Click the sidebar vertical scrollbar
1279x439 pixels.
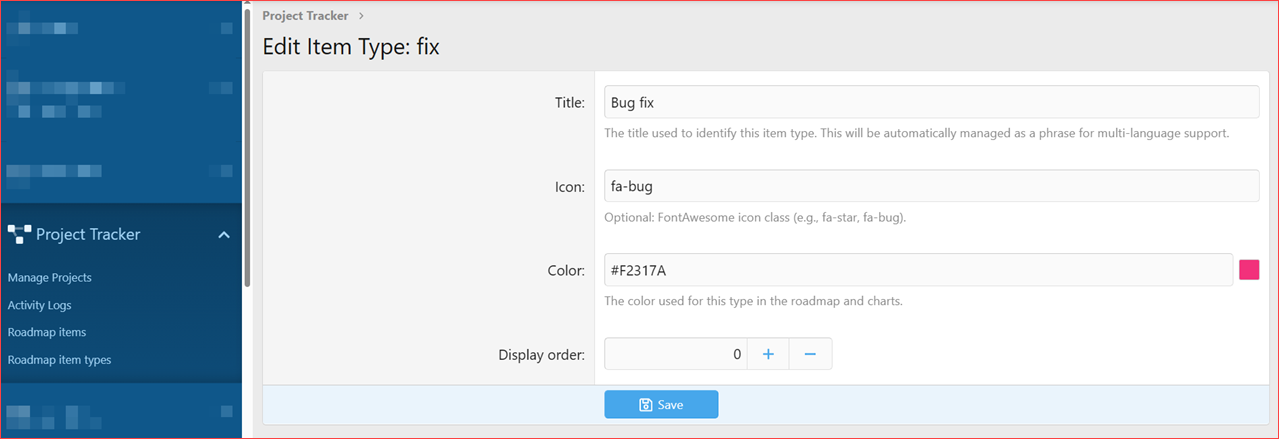[x=247, y=150]
